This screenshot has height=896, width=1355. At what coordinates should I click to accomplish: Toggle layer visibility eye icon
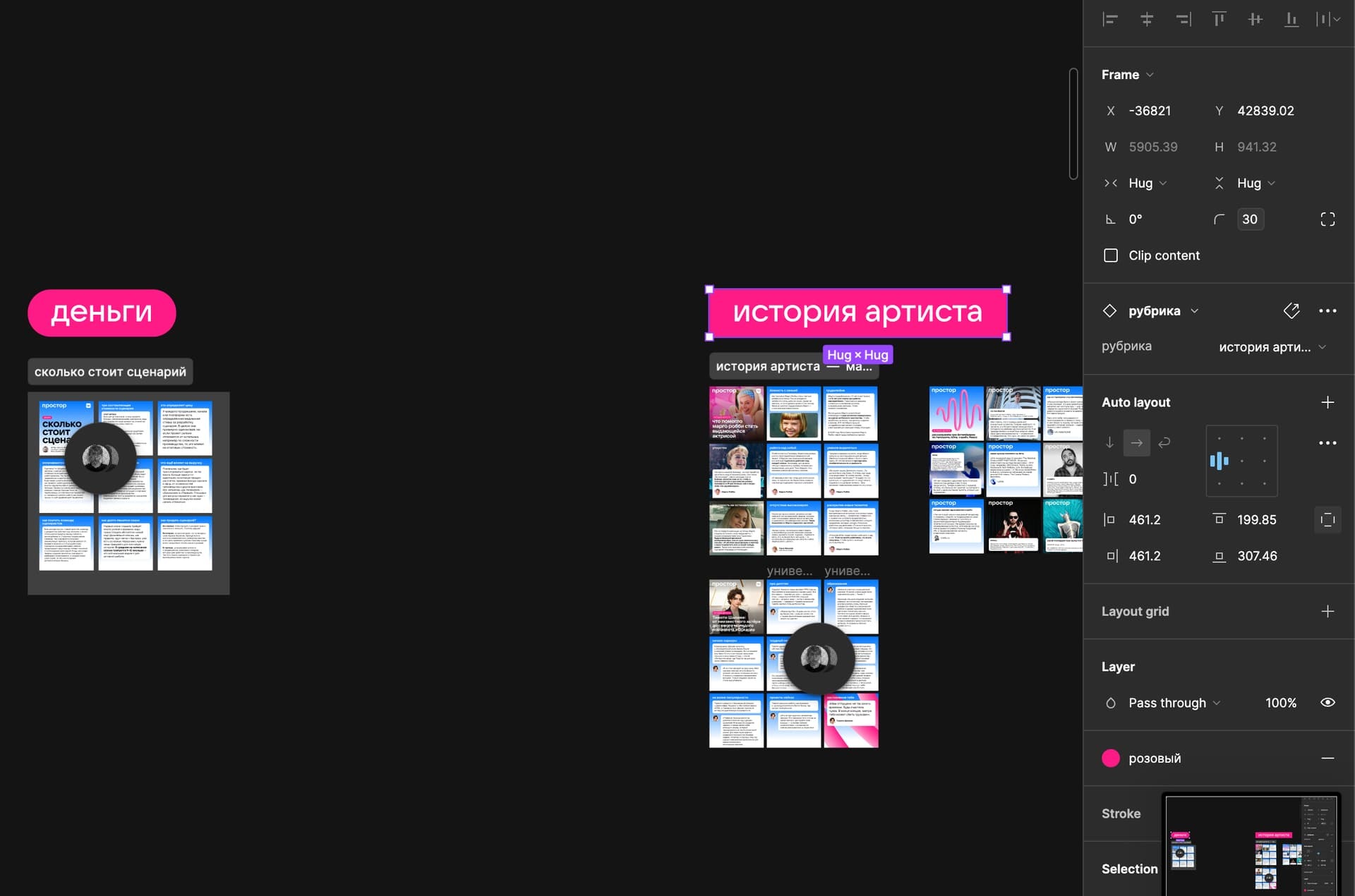(1328, 703)
